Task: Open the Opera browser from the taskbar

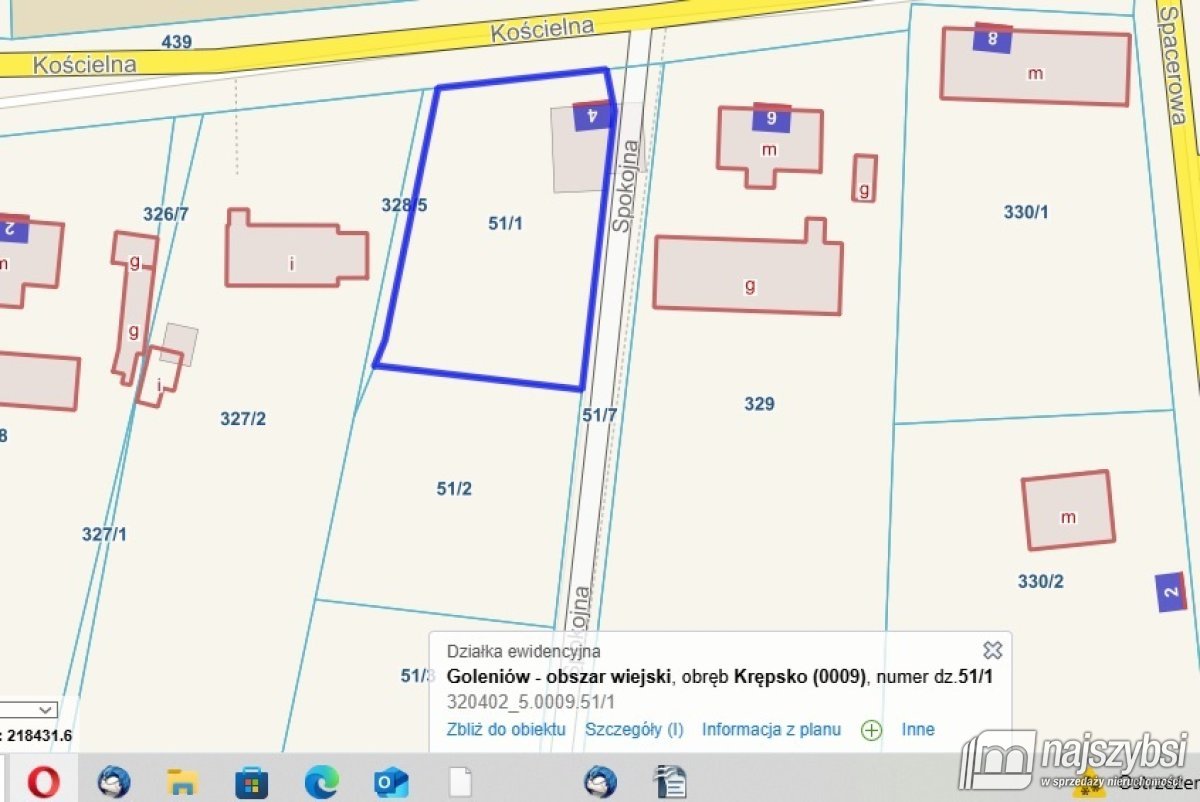Action: 43,780
